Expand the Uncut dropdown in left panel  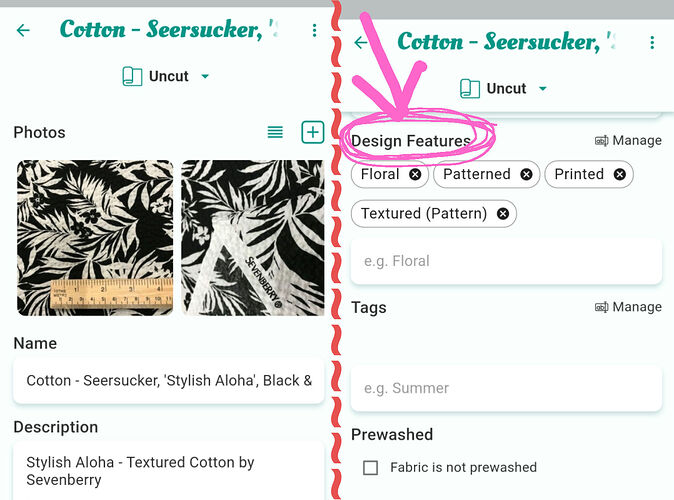point(167,76)
